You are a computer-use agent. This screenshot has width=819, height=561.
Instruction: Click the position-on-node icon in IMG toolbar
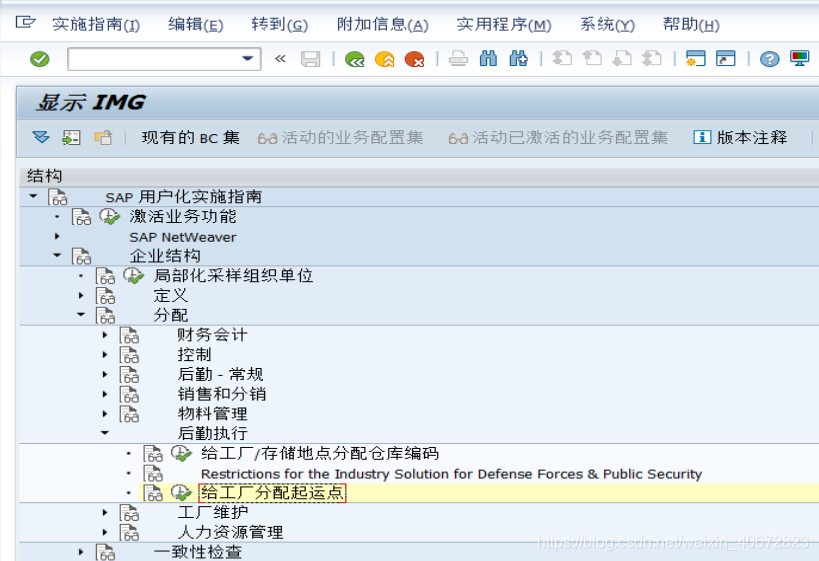(x=72, y=137)
